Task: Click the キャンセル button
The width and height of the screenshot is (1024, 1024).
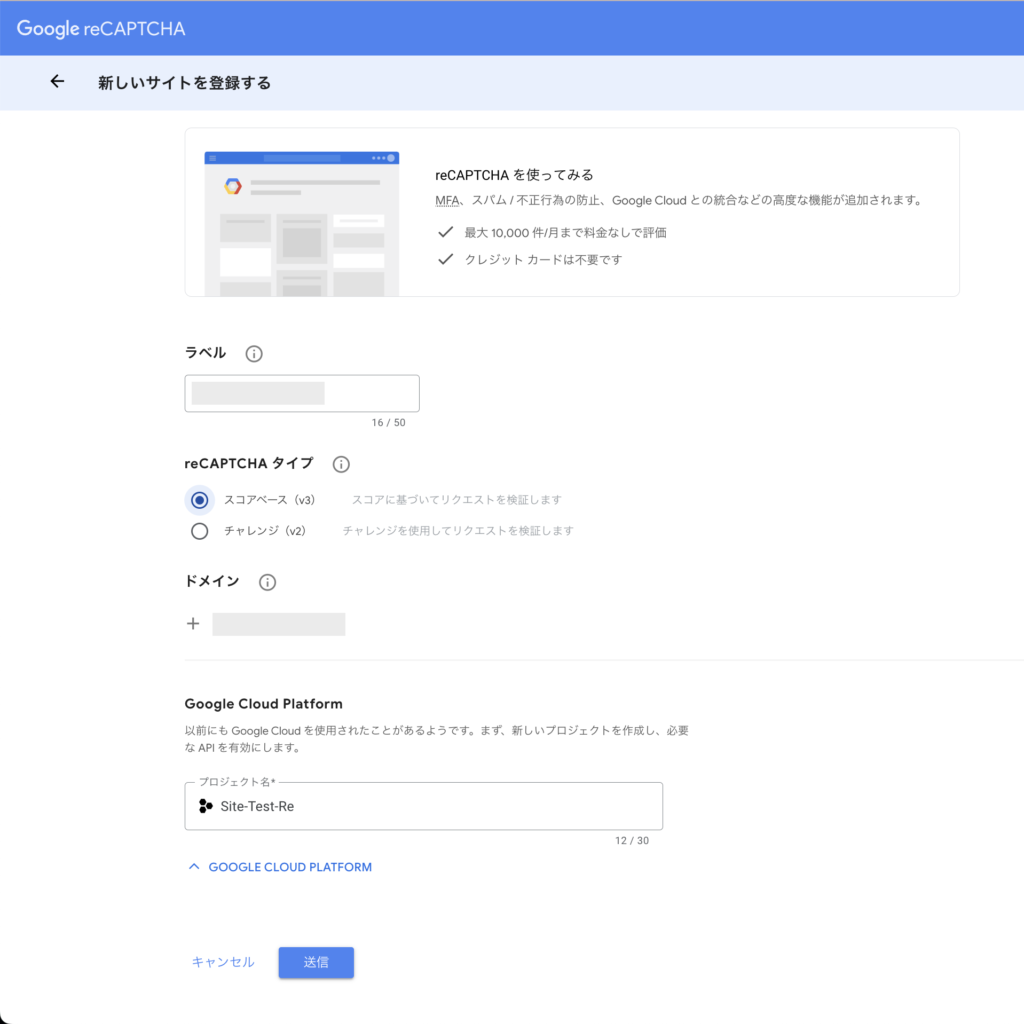Action: click(x=223, y=962)
